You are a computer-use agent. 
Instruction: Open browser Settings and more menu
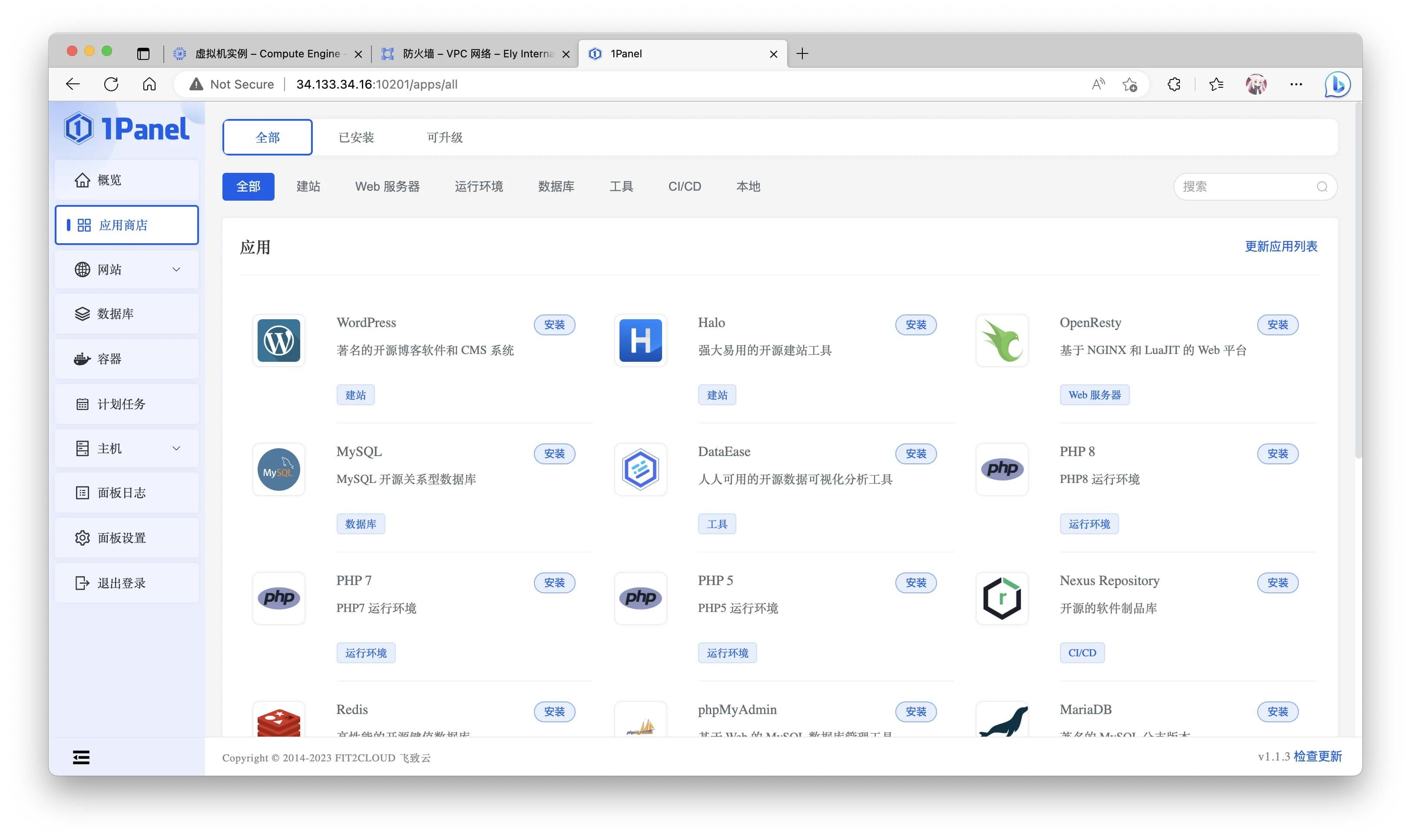(x=1295, y=84)
